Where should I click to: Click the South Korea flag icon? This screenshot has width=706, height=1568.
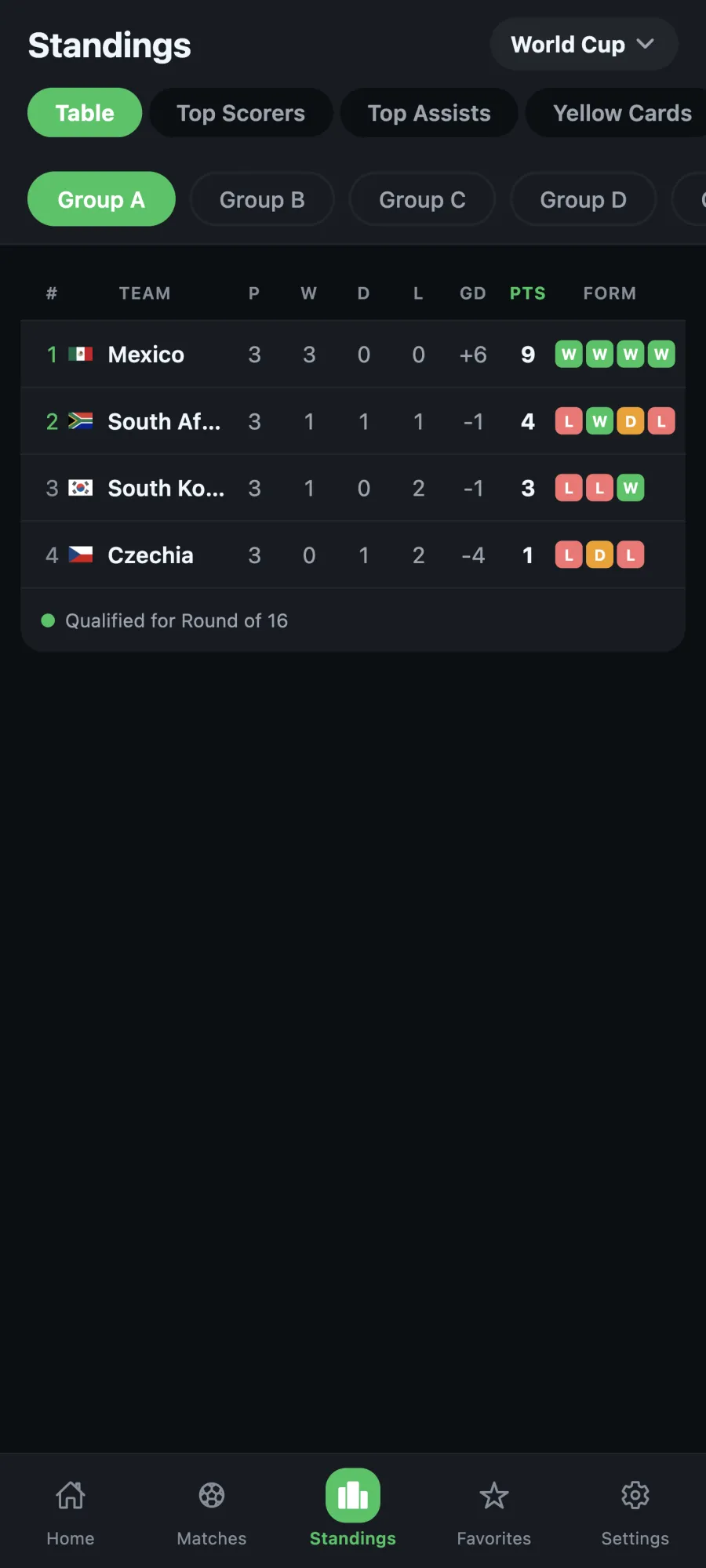point(81,488)
